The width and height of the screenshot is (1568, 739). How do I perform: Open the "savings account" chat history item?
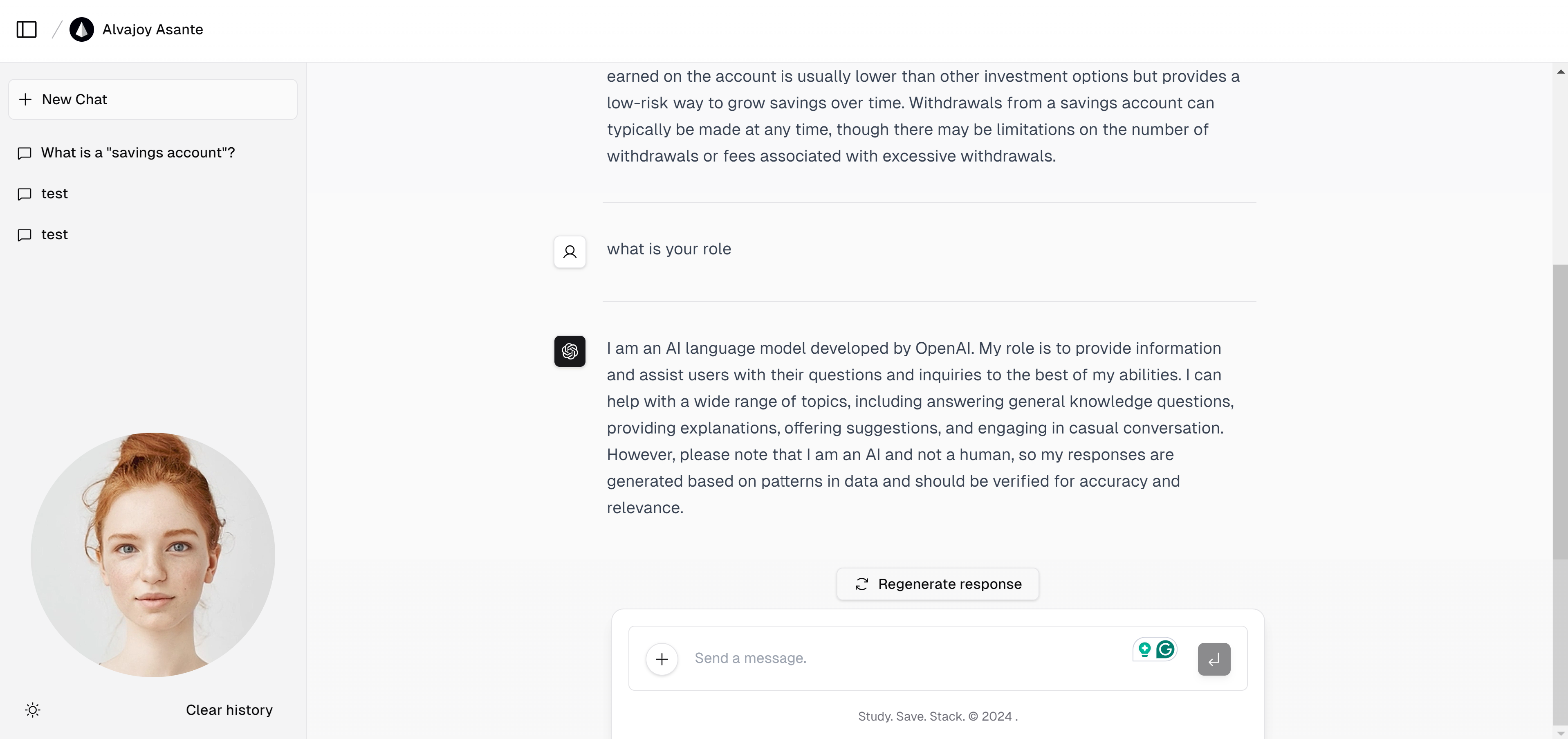137,153
